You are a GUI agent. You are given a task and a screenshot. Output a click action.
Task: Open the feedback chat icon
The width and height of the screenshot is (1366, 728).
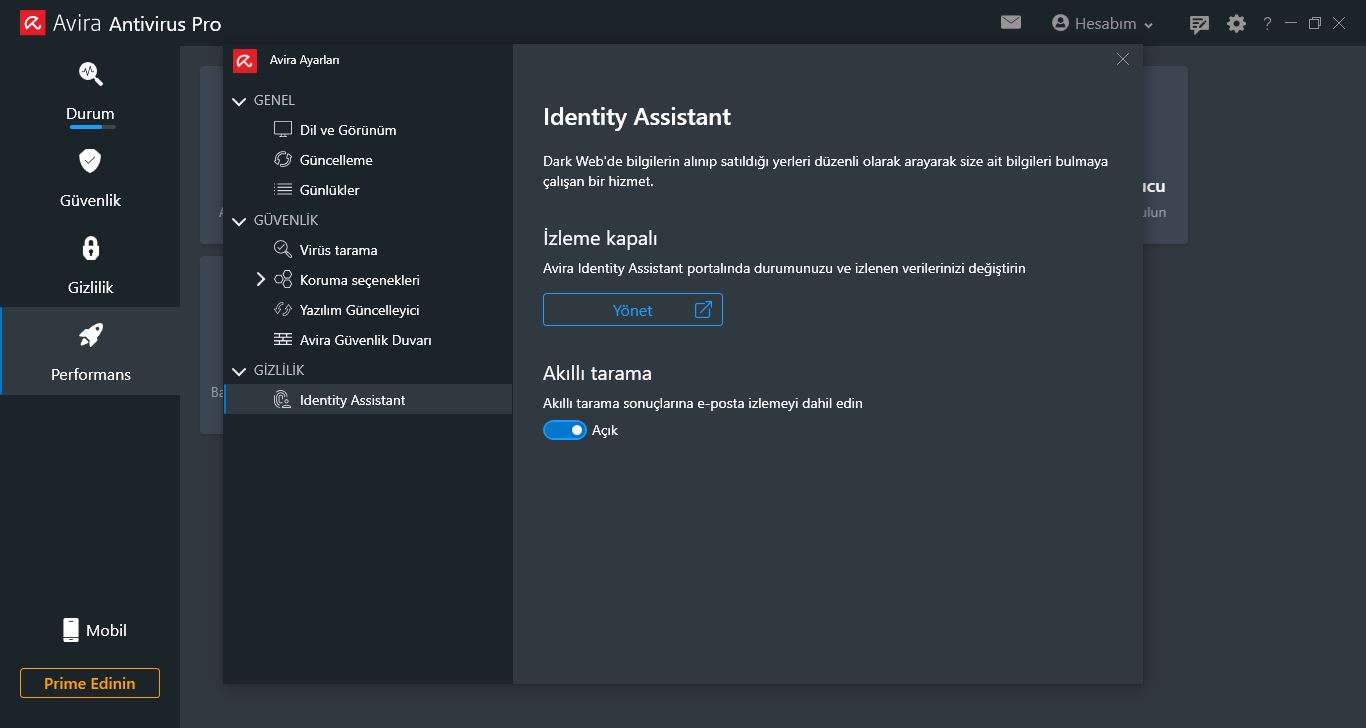[1199, 24]
